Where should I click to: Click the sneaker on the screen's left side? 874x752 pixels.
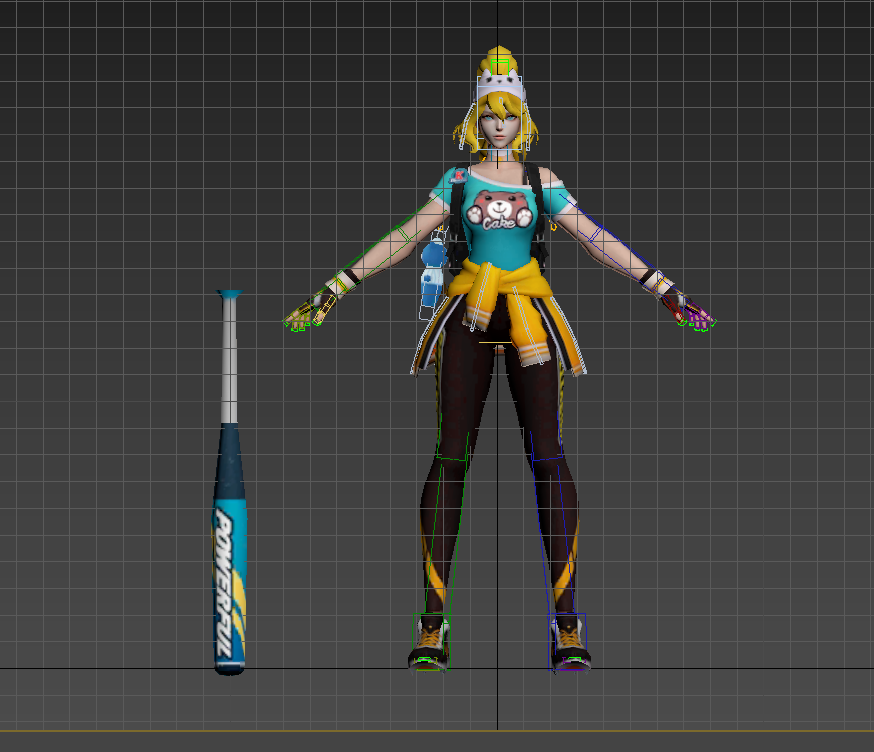(x=430, y=645)
